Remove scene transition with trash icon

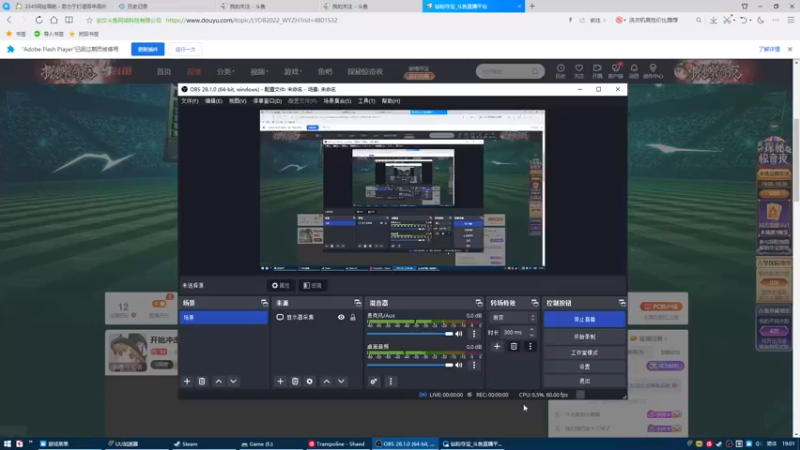[x=514, y=346]
